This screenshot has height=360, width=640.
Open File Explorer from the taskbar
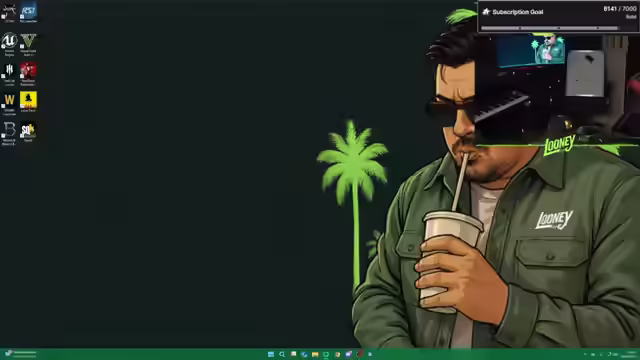[x=315, y=354]
